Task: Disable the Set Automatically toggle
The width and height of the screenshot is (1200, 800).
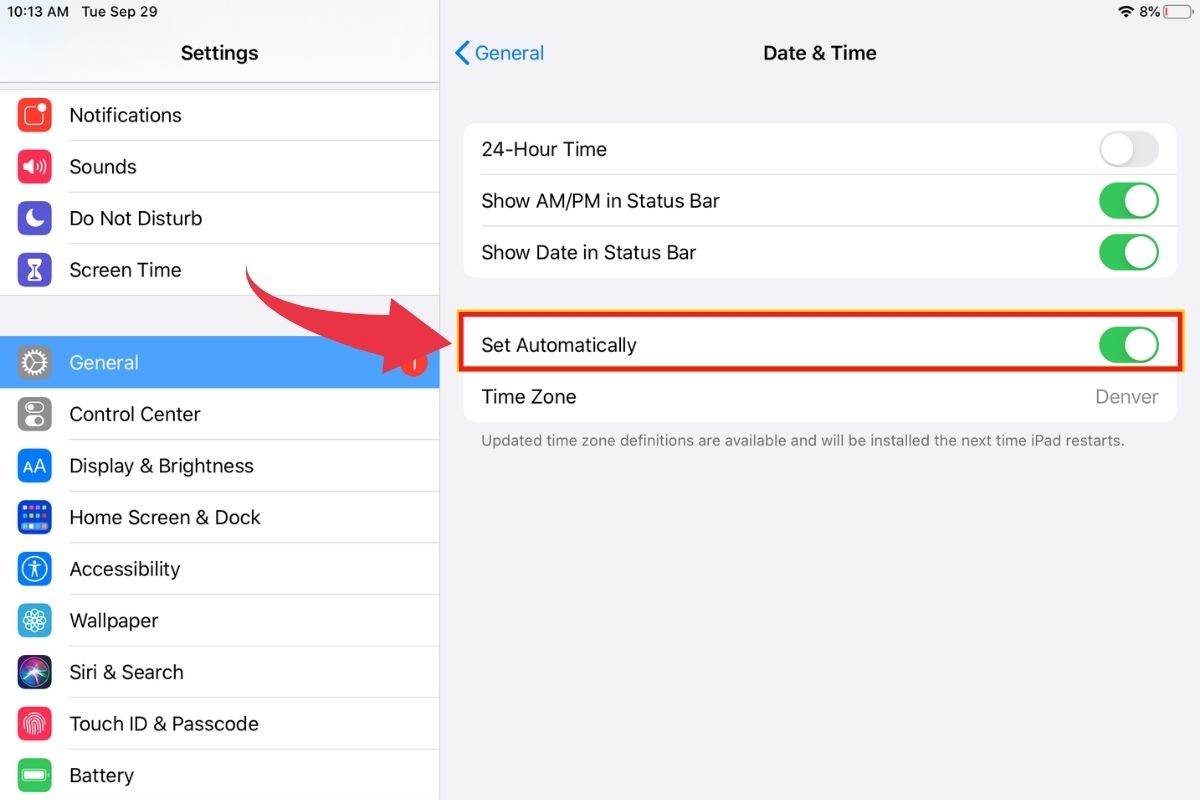Action: (1128, 345)
